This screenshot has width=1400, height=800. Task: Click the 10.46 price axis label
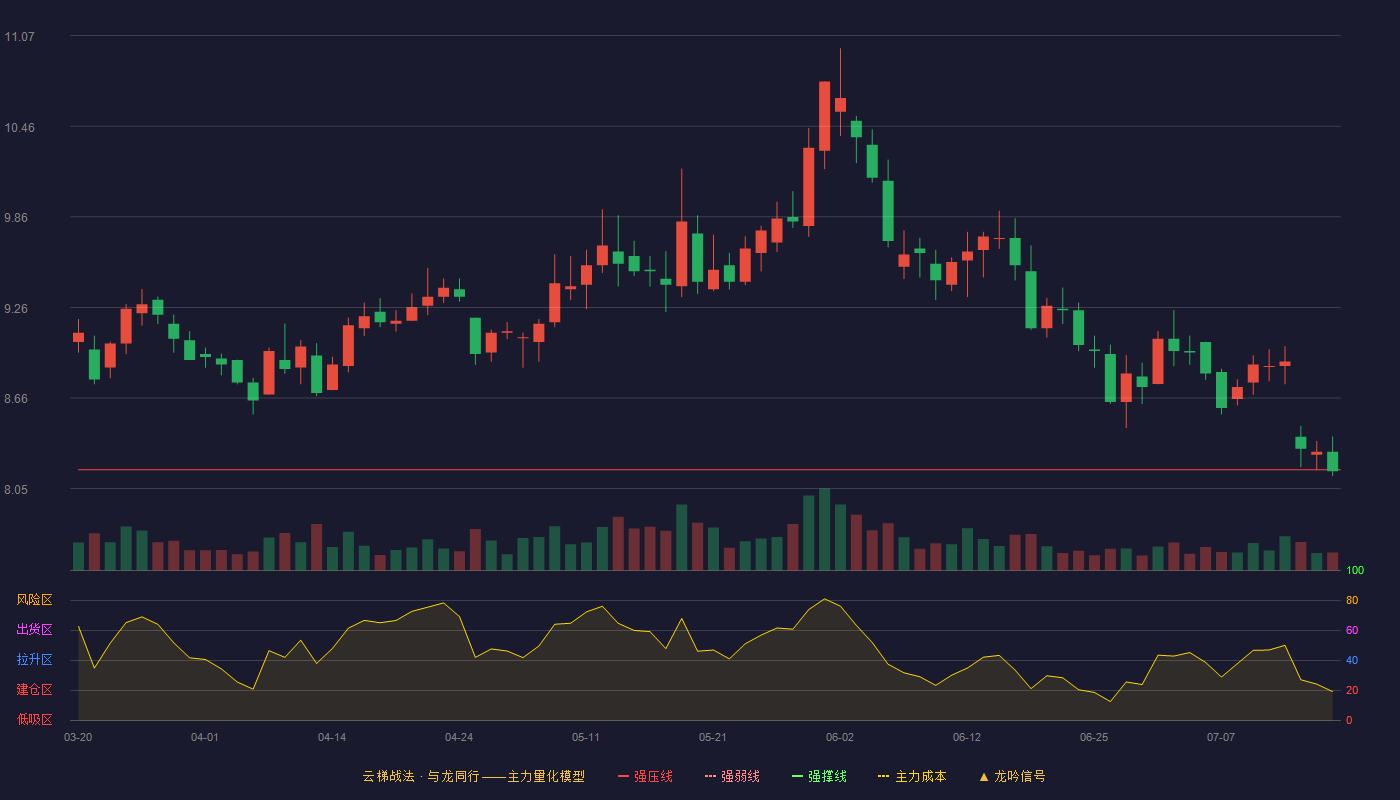coord(19,128)
